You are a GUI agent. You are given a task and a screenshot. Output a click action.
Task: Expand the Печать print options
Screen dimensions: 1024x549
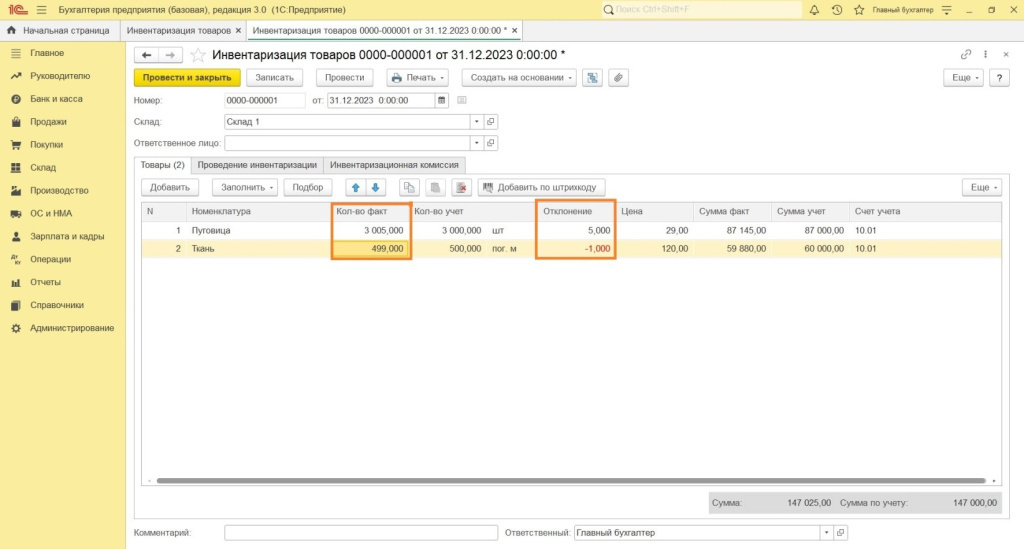[416, 77]
